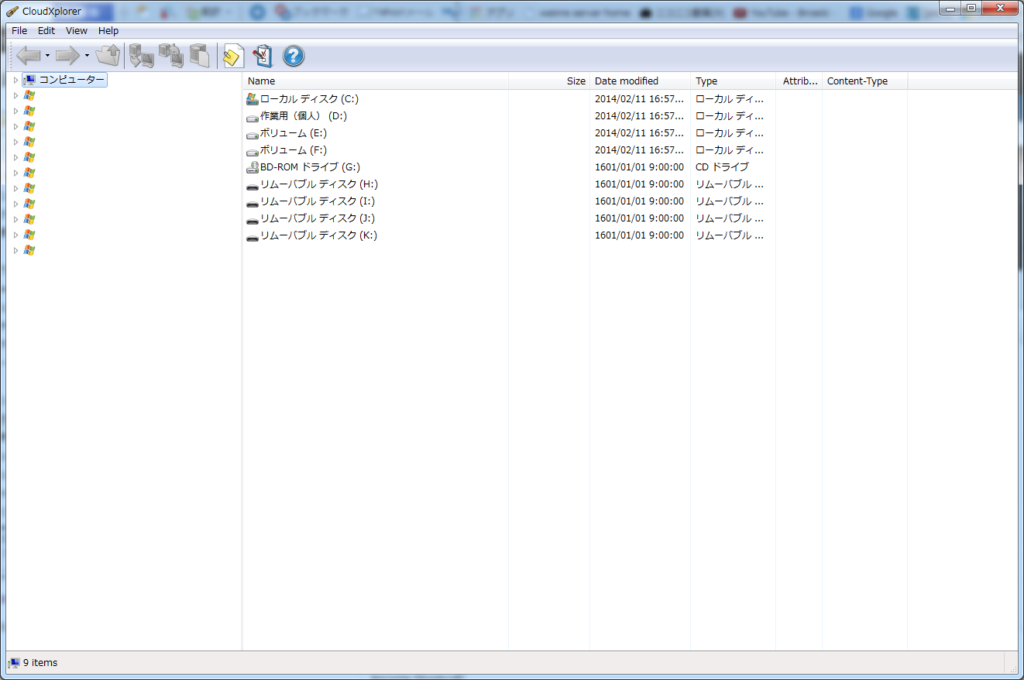Sort by the Type column header
This screenshot has width=1024, height=680.
tap(733, 81)
